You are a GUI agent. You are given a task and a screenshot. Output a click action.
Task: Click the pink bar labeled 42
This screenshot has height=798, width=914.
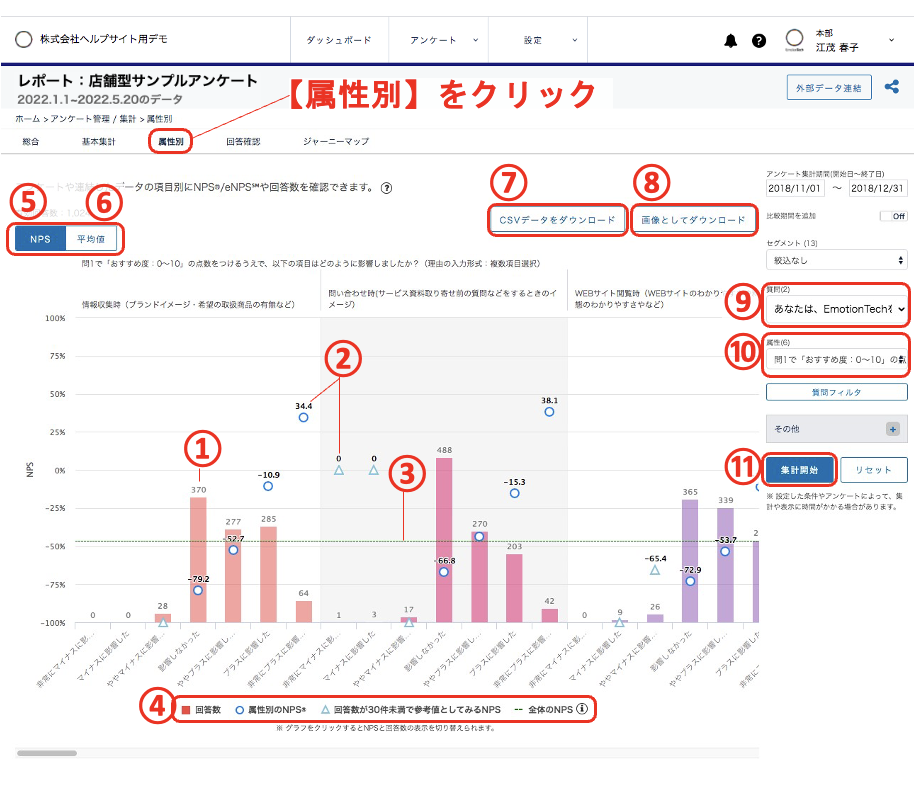(x=549, y=616)
